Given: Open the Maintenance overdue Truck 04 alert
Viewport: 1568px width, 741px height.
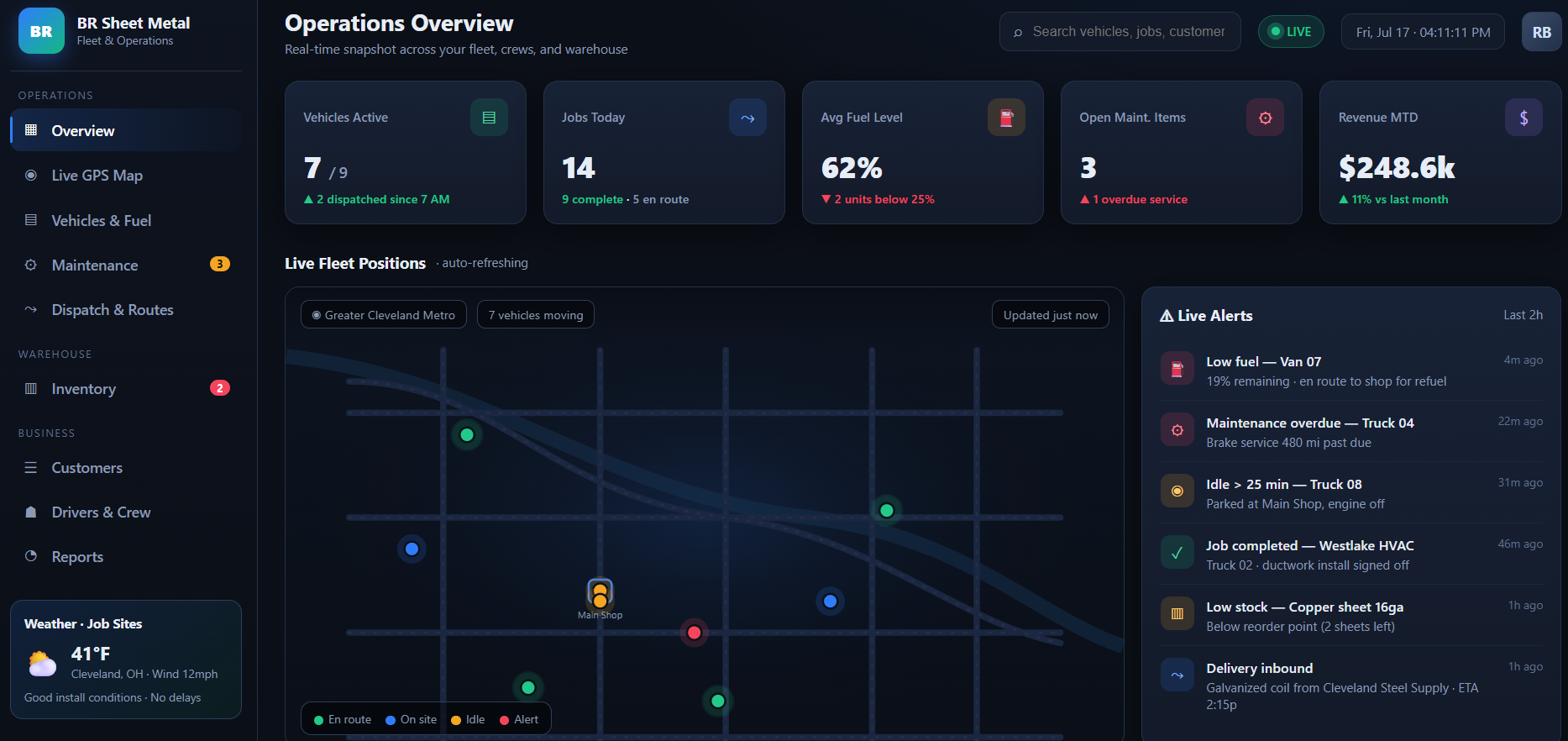Looking at the screenshot, I should pyautogui.click(x=1351, y=432).
